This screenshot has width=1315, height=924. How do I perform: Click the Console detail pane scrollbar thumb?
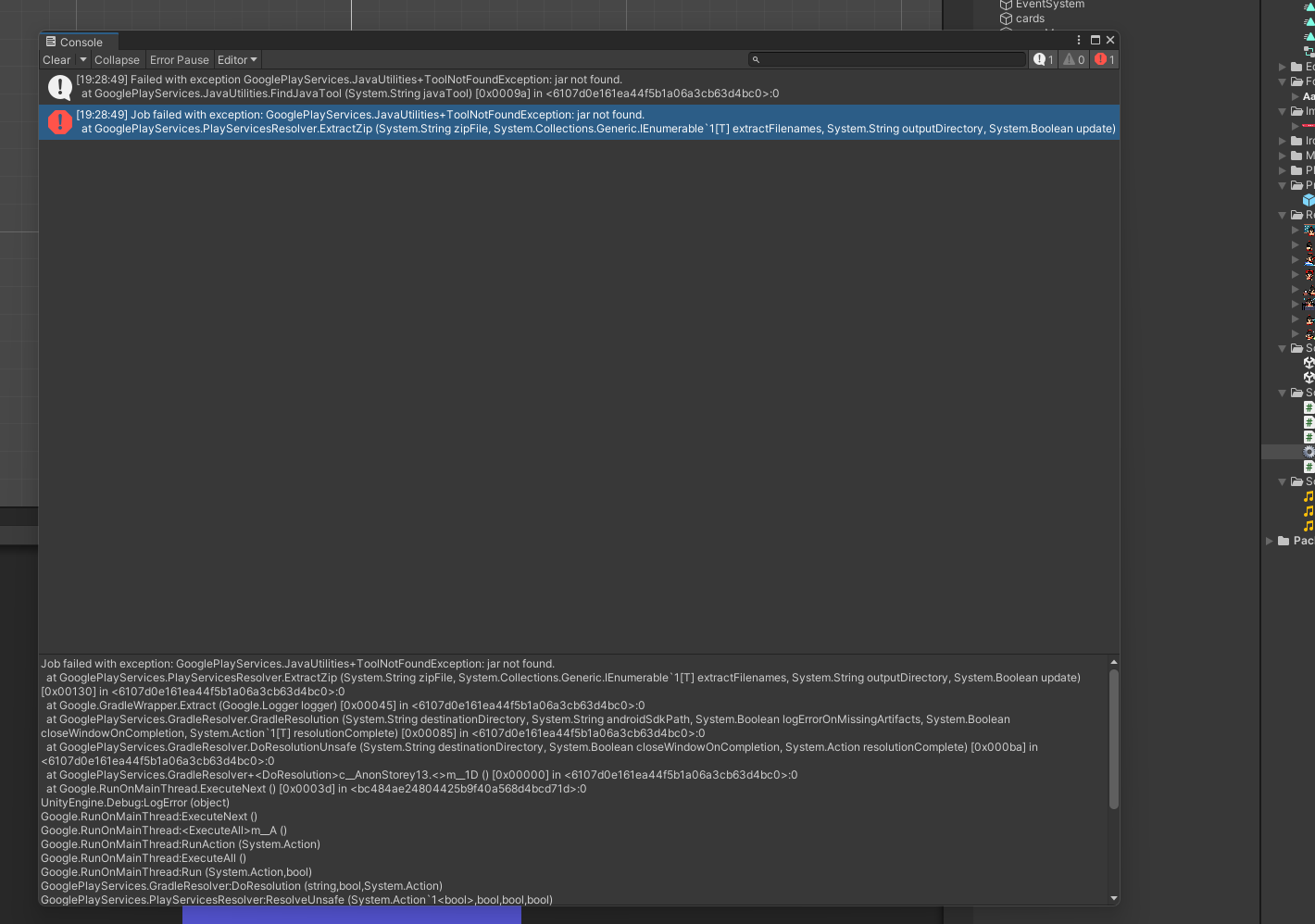pos(1114,739)
